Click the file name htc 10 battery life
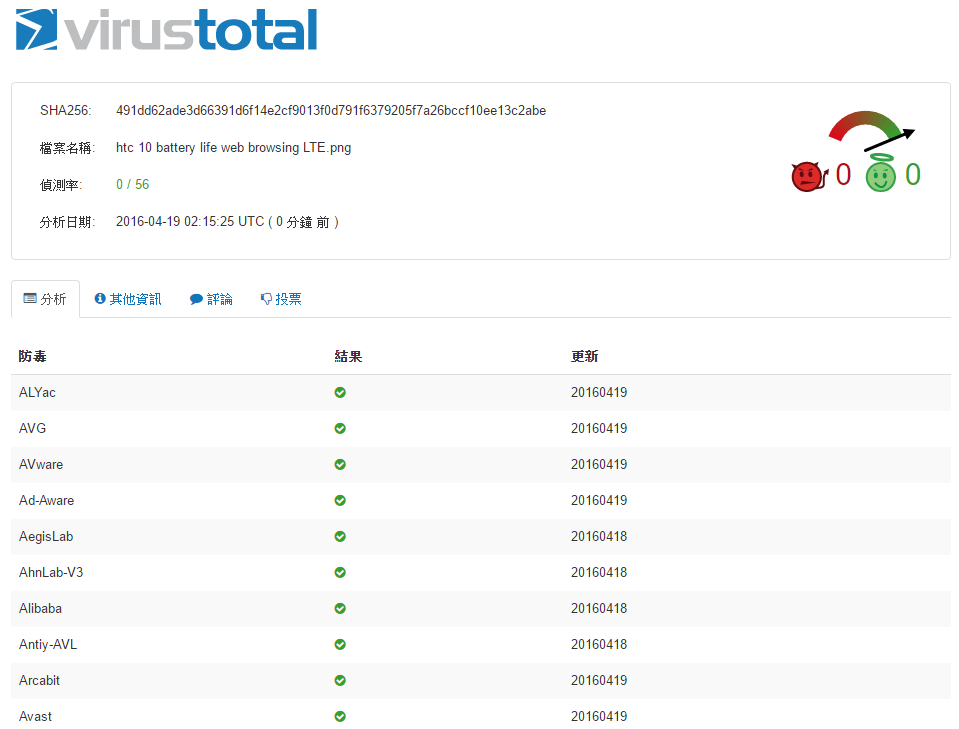 point(233,148)
